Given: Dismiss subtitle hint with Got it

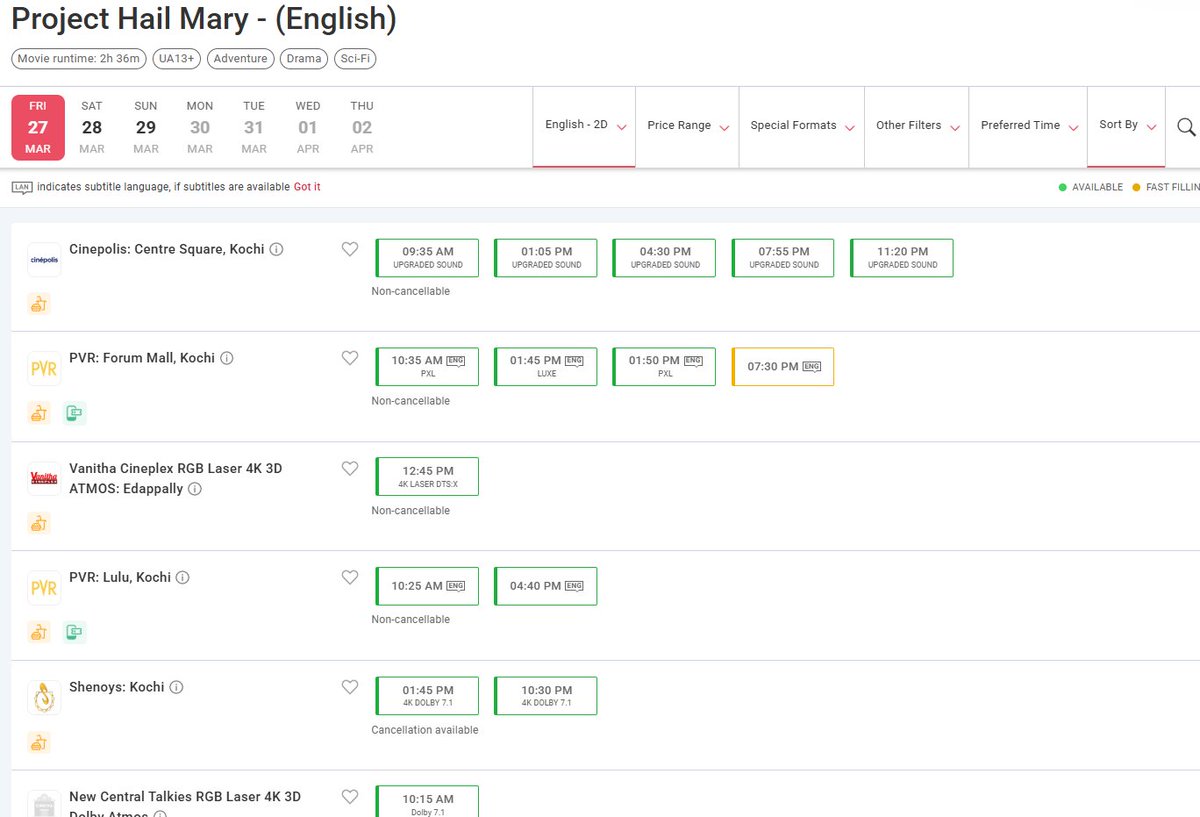Looking at the screenshot, I should [307, 187].
